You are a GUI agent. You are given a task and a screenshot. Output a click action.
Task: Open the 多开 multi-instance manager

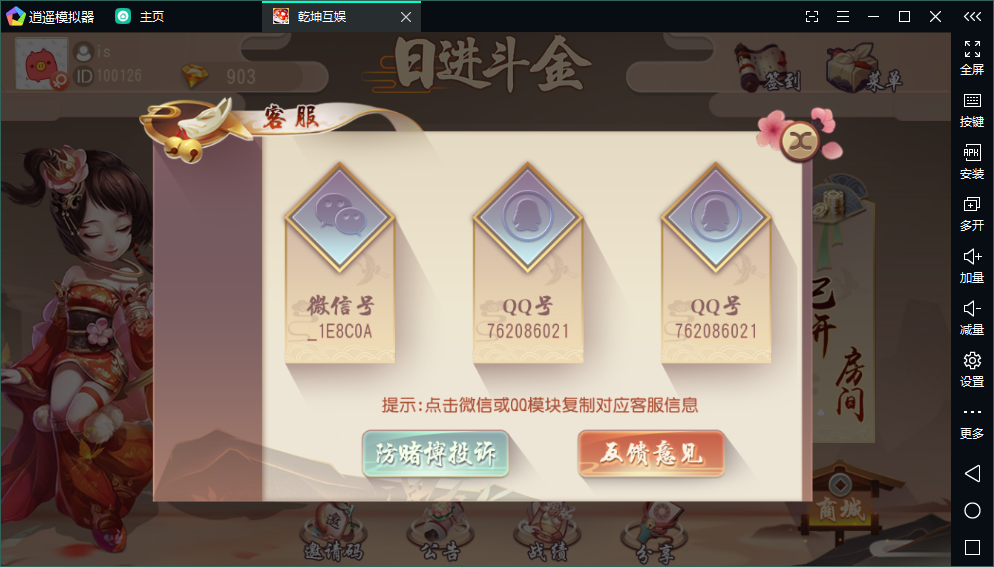pos(972,214)
